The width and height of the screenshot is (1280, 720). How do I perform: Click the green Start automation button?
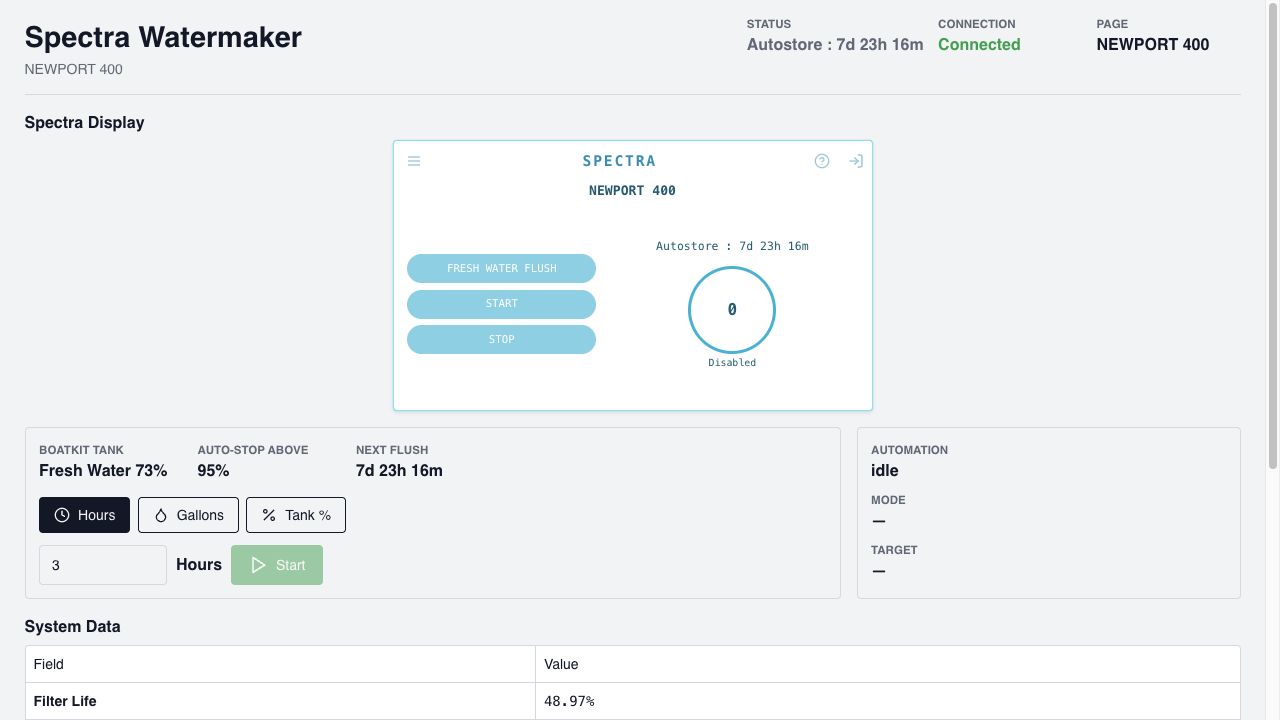pyautogui.click(x=277, y=565)
